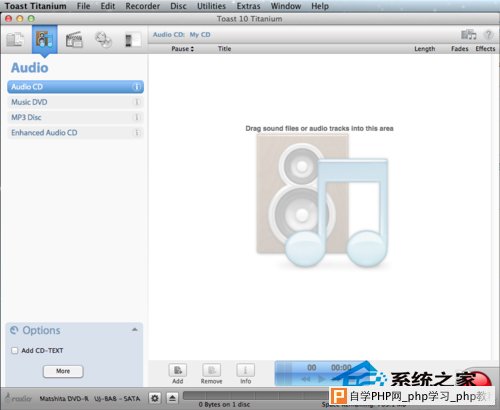The image size is (500, 410).
Task: Click the Matshita DVD-R recorder name
Action: pyautogui.click(x=90, y=398)
